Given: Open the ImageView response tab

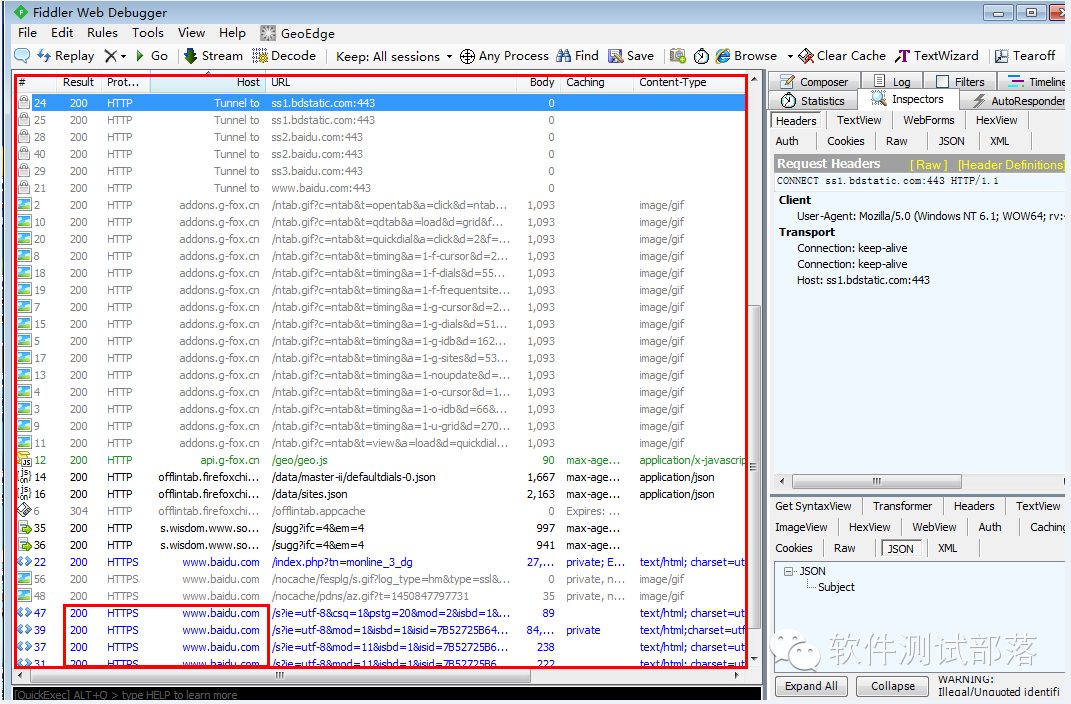Looking at the screenshot, I should click(x=801, y=527).
